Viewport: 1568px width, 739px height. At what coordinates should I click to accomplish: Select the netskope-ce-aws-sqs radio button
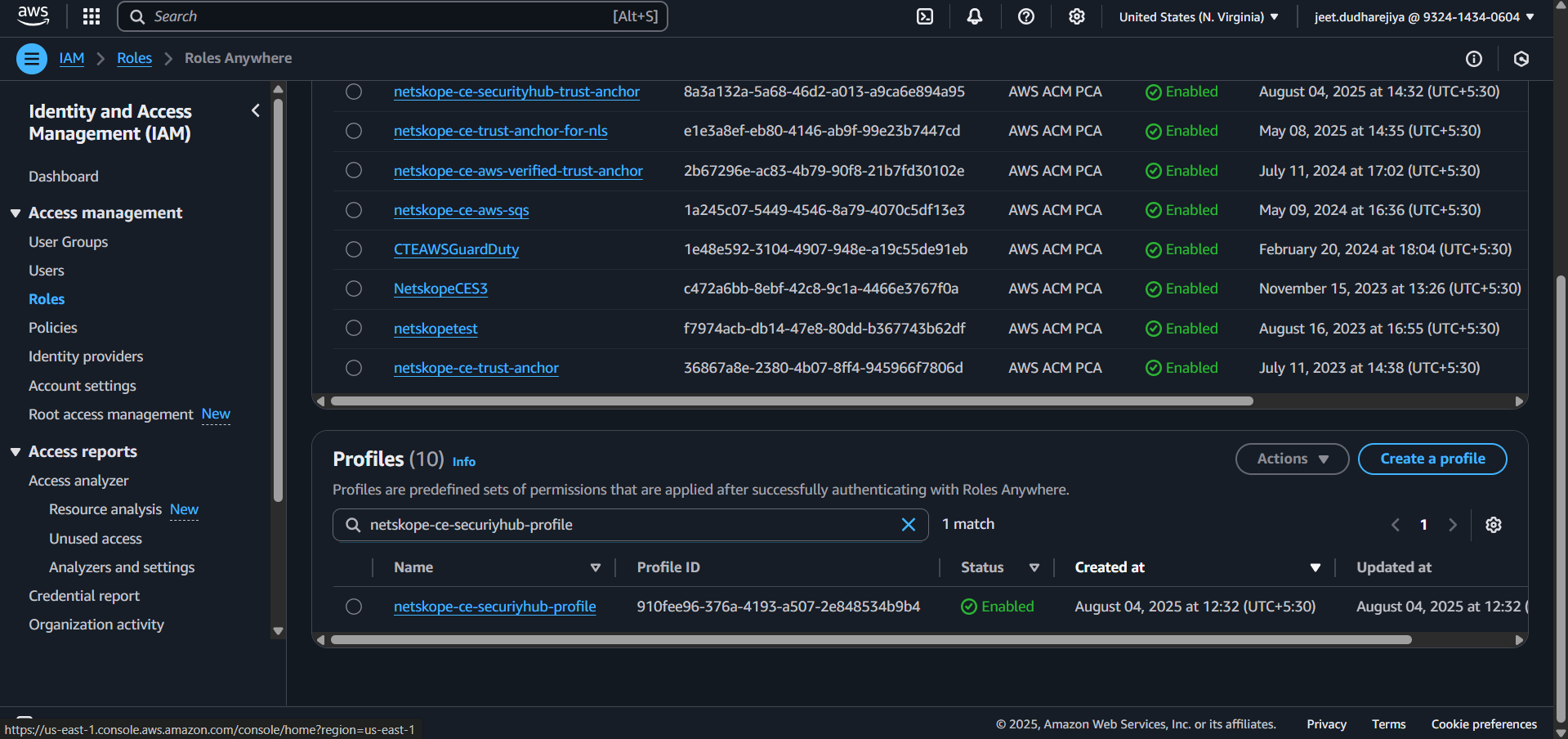tap(354, 210)
